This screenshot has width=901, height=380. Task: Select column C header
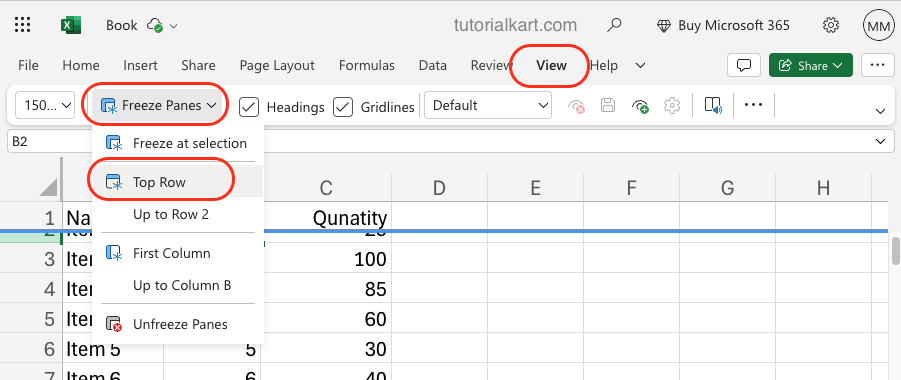(x=326, y=187)
